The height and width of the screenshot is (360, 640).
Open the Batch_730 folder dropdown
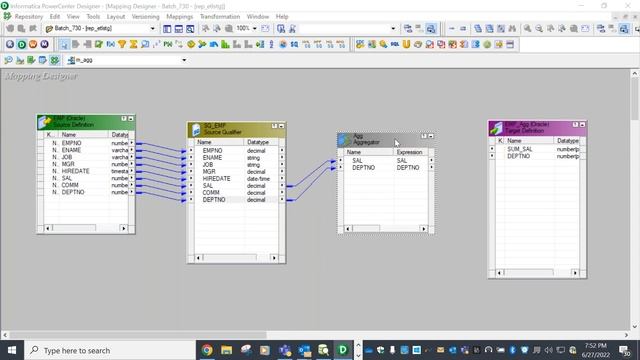[152, 29]
